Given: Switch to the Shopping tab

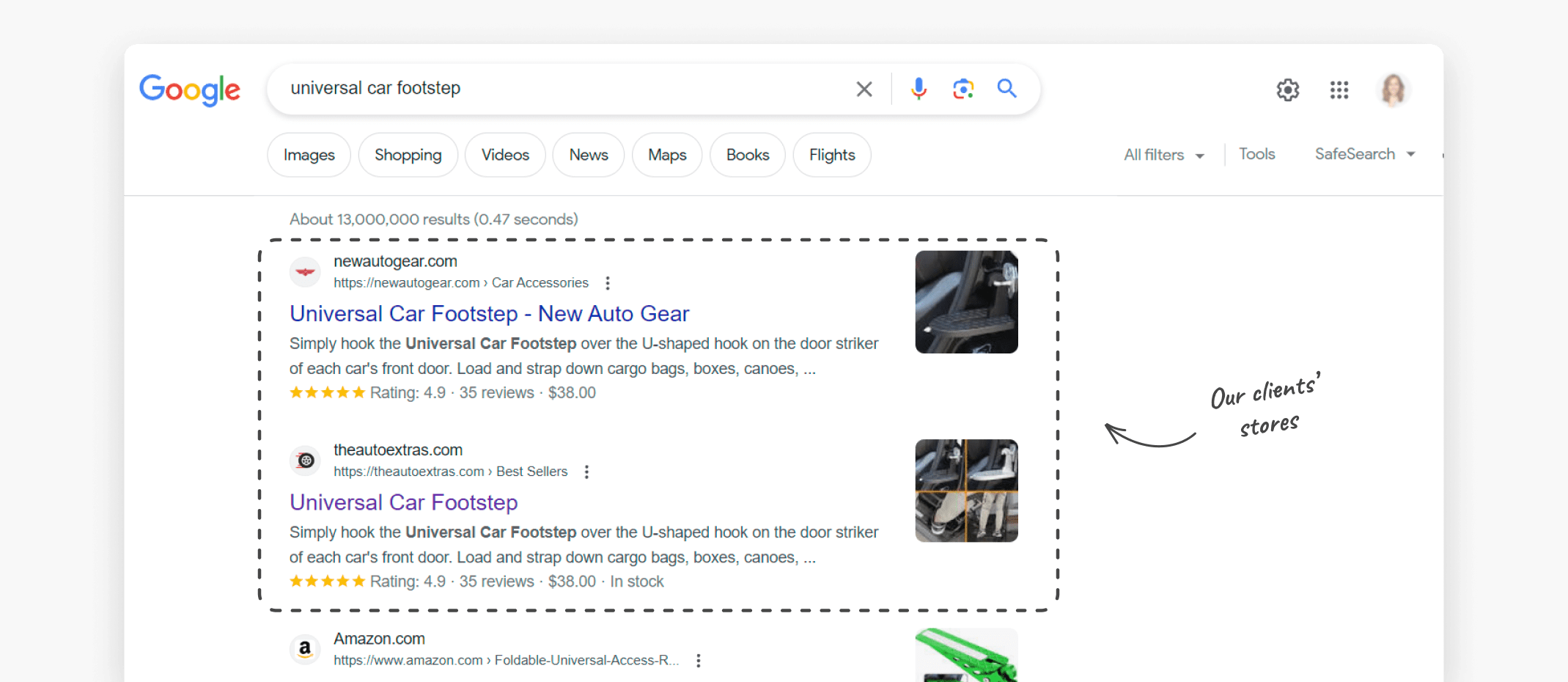Looking at the screenshot, I should pos(408,155).
